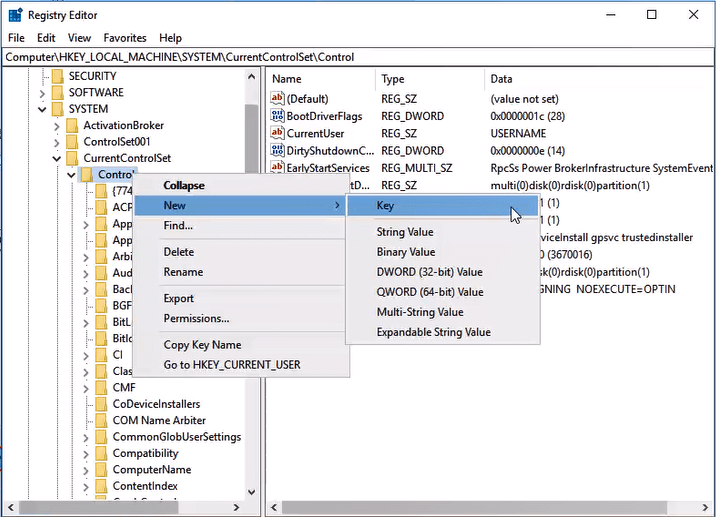Select DWORD (32-bit) Value option
Image resolution: width=717 pixels, height=517 pixels.
coord(429,272)
